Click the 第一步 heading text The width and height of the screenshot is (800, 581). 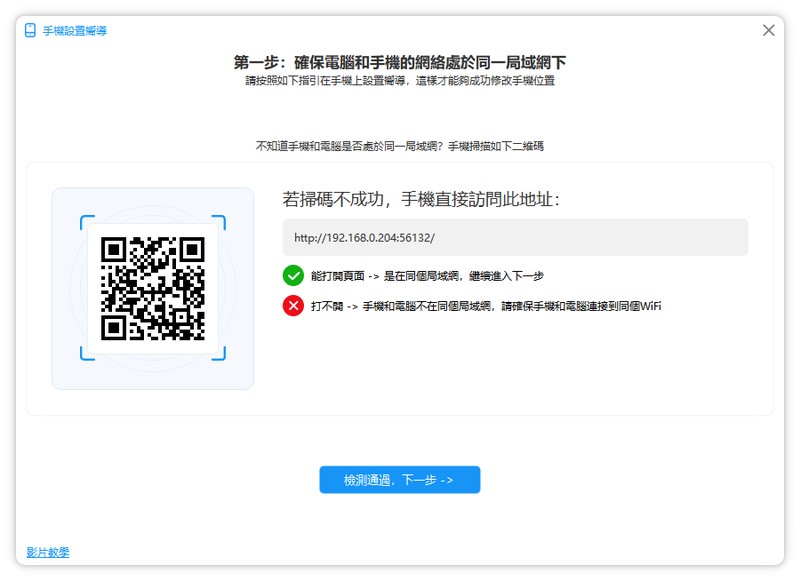(399, 62)
